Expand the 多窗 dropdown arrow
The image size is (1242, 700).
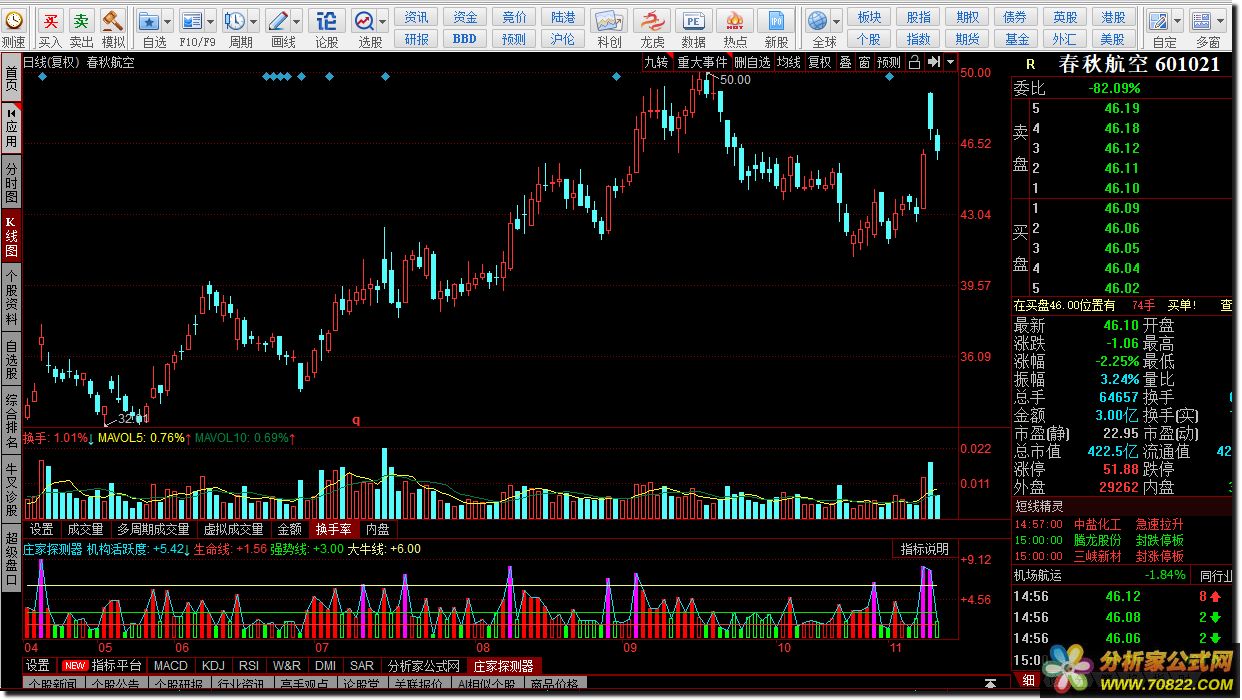1220,21
